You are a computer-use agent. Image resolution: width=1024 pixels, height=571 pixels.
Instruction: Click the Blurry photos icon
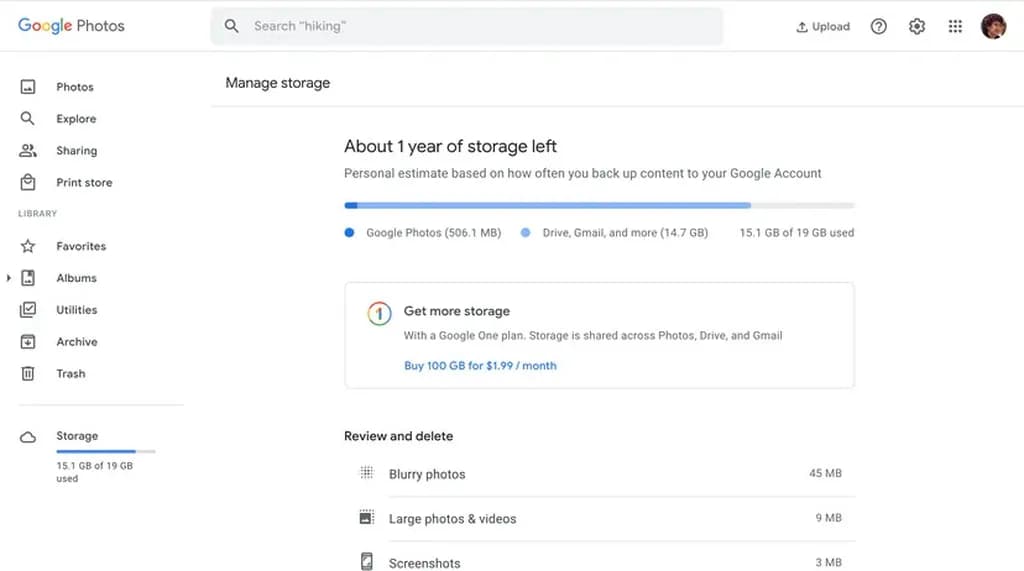pos(367,473)
